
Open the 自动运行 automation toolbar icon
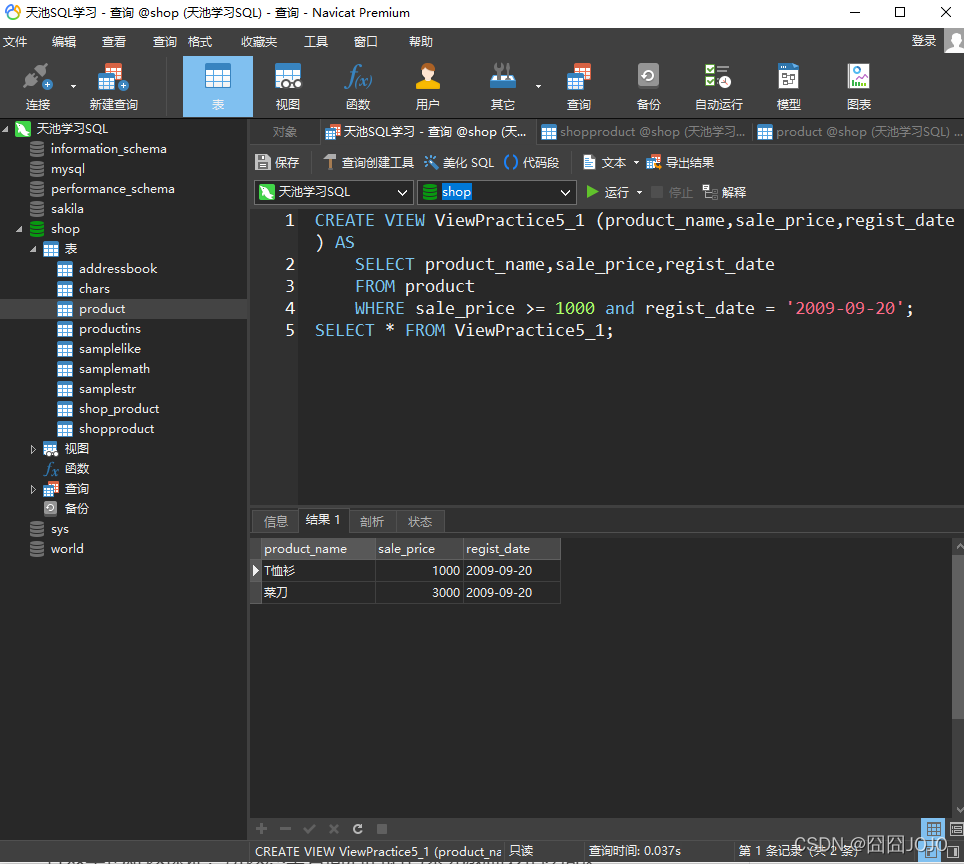pos(718,86)
